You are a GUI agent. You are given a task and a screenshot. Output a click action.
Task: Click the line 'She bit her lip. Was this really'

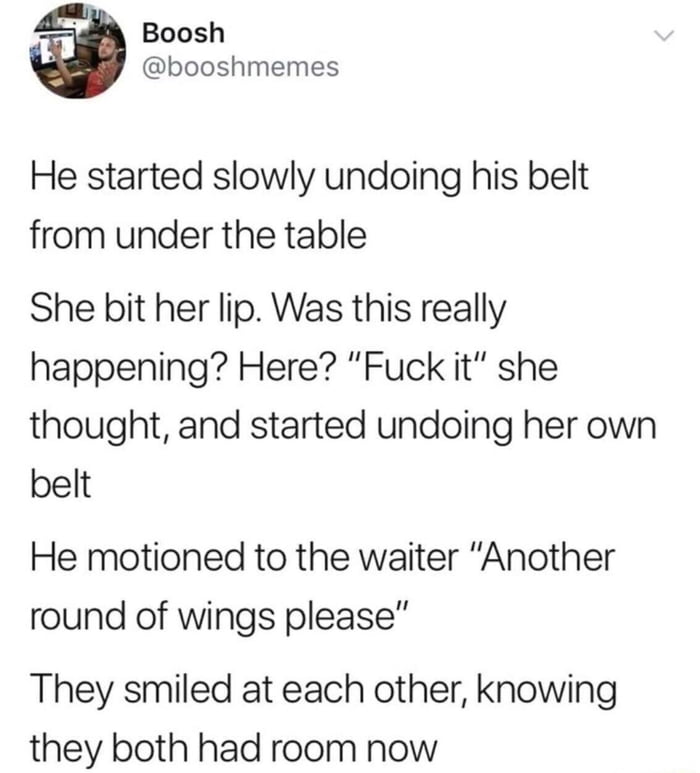pos(268,311)
